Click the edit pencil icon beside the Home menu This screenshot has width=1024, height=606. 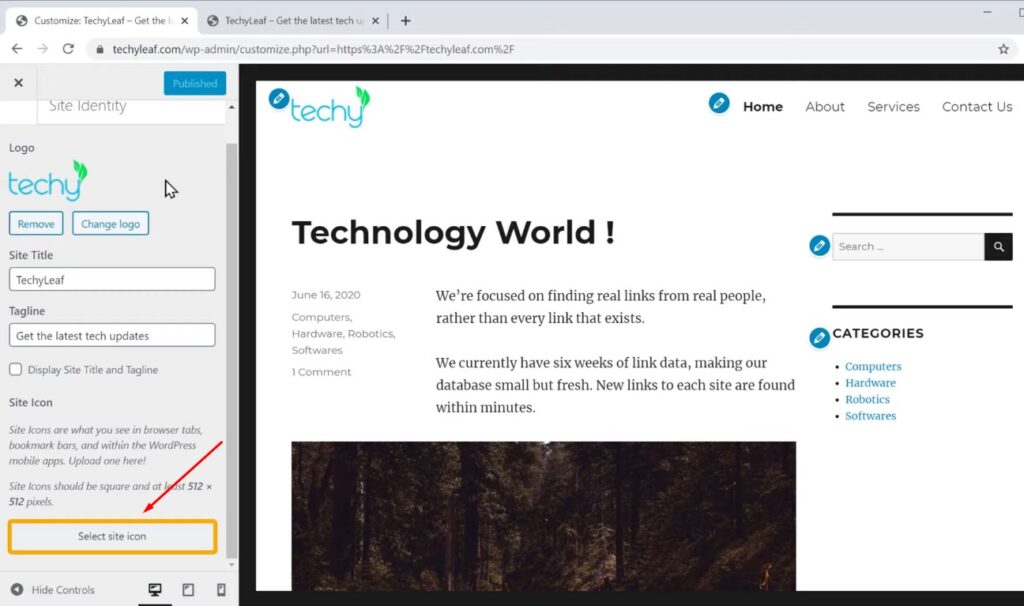point(718,103)
